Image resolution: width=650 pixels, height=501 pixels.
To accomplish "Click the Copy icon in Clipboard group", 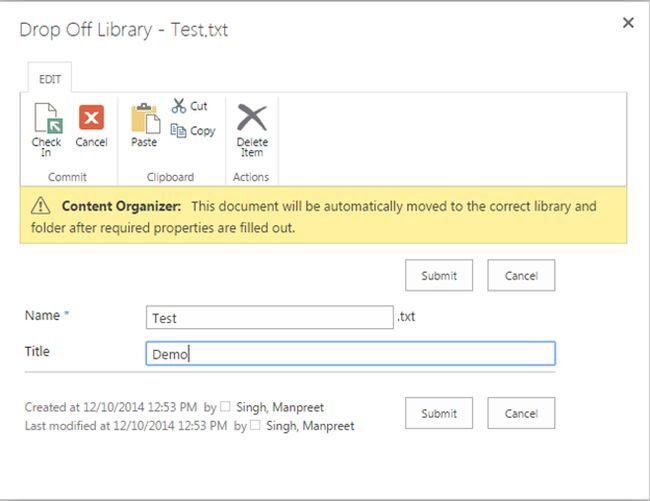I will click(x=179, y=130).
